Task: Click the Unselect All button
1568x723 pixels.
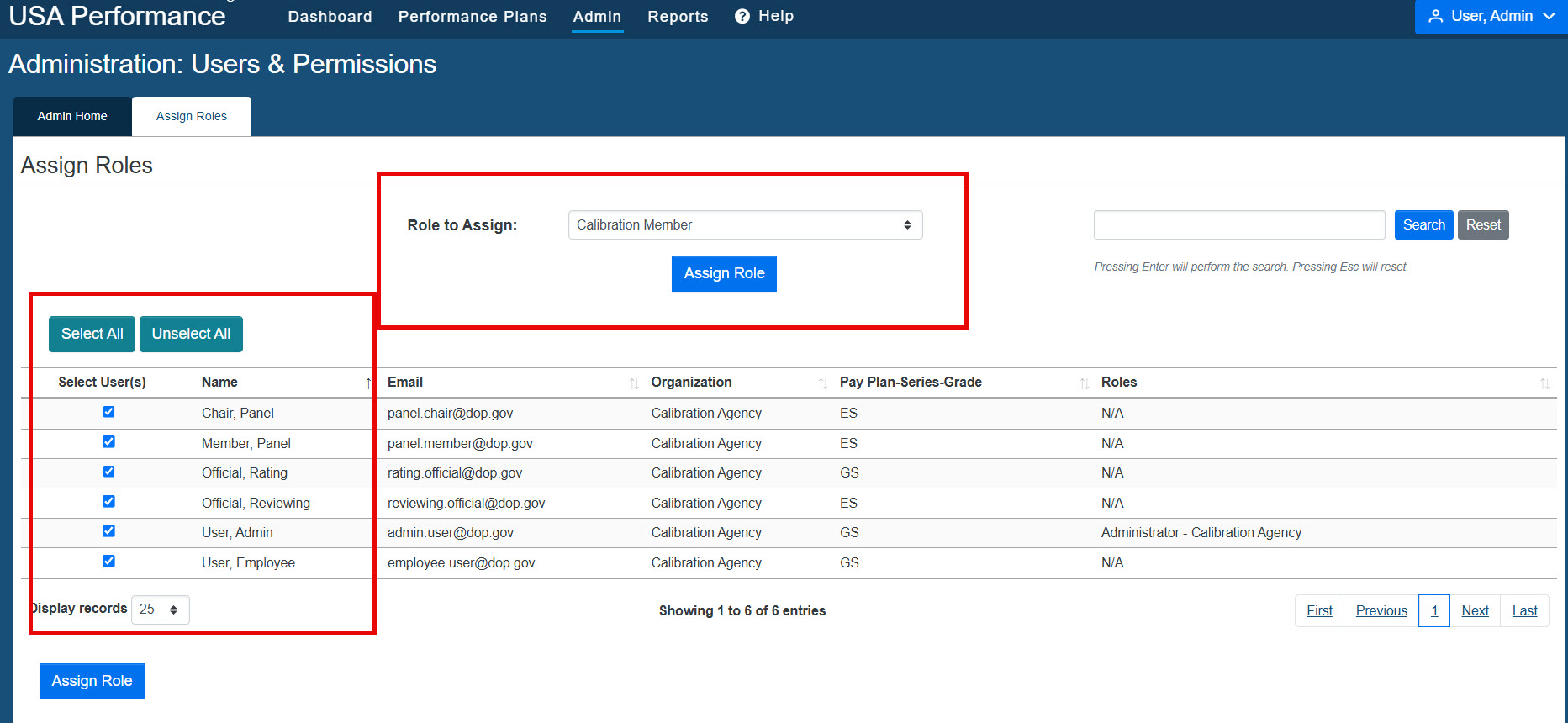Action: pos(191,334)
